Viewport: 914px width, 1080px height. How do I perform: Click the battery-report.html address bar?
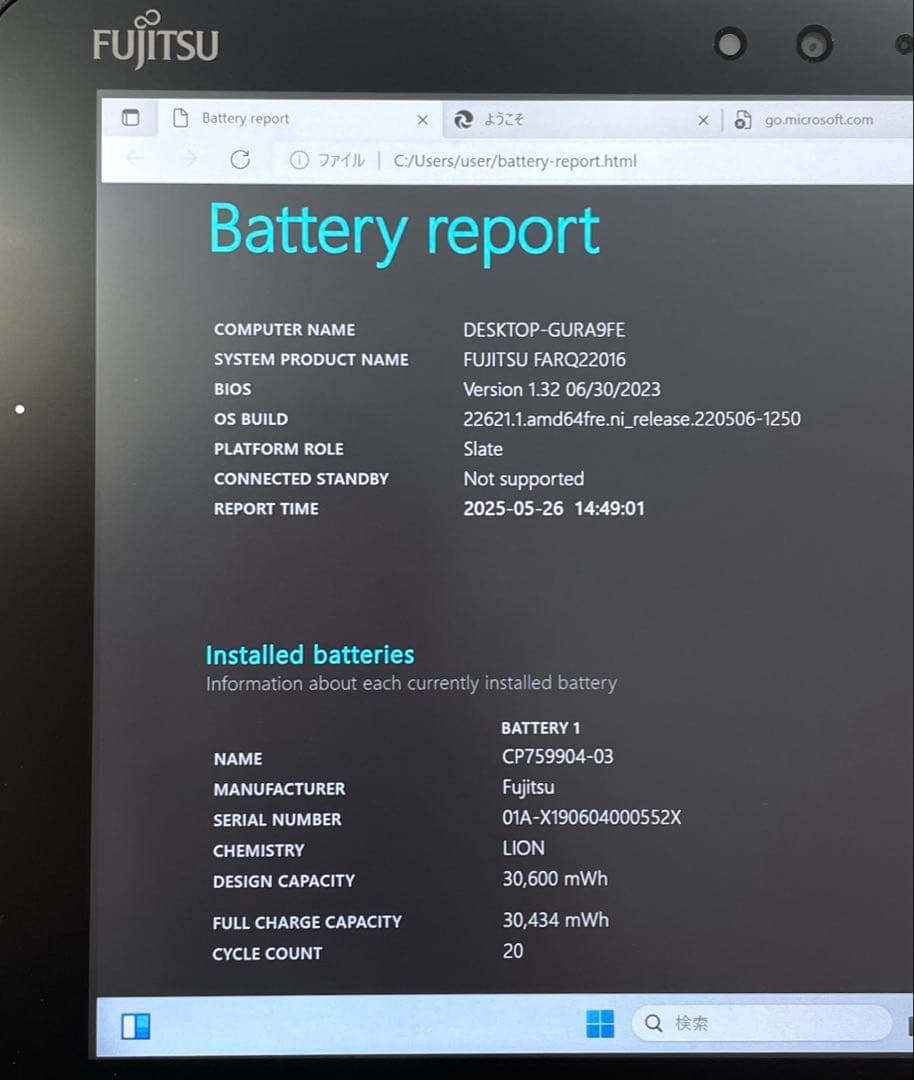(515, 161)
